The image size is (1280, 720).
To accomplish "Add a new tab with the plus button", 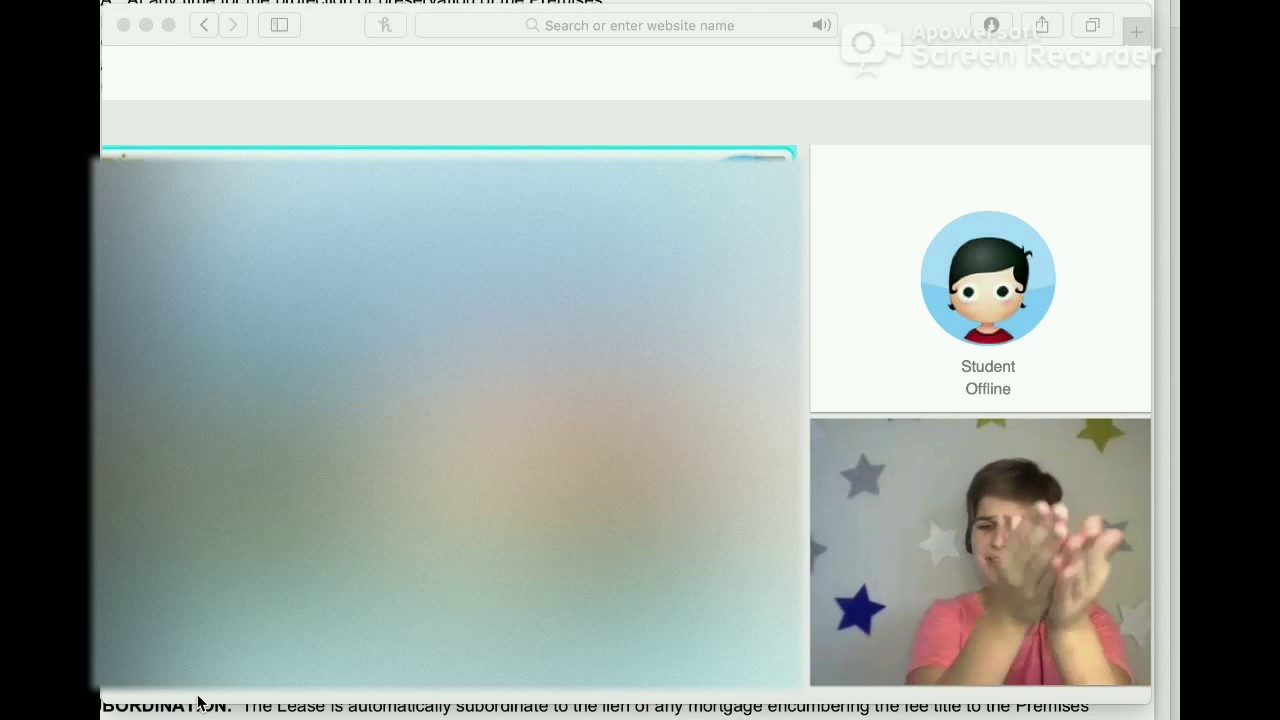I will click(1136, 32).
